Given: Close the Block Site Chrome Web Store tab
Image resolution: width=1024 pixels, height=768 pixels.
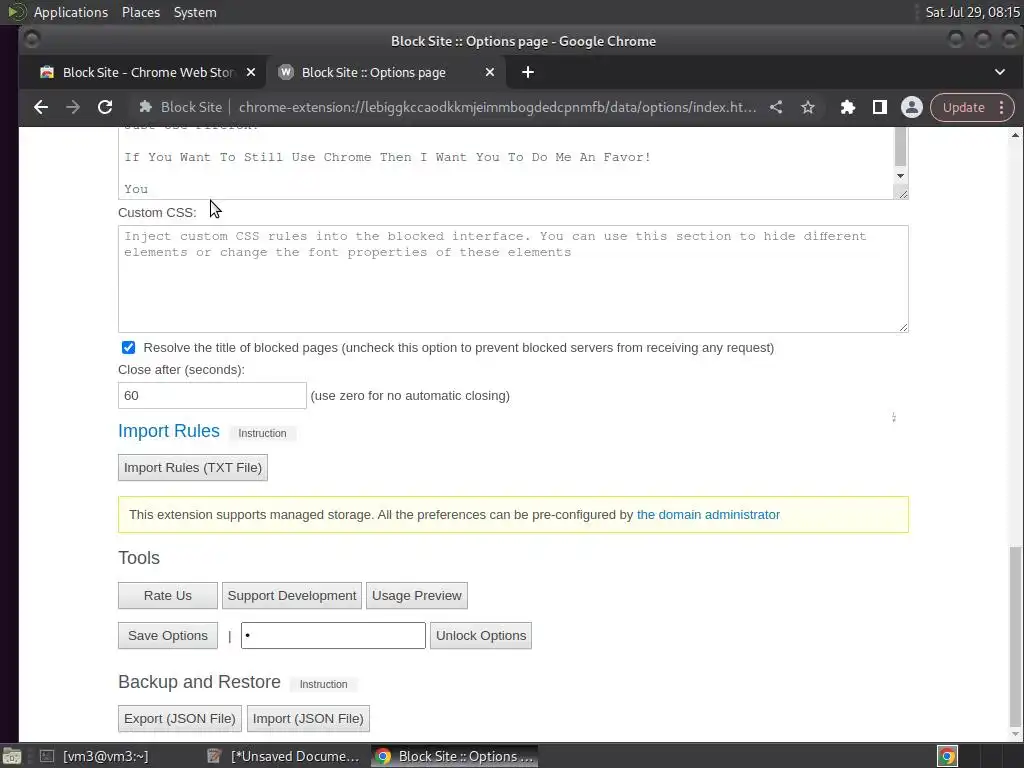Looking at the screenshot, I should click(251, 72).
